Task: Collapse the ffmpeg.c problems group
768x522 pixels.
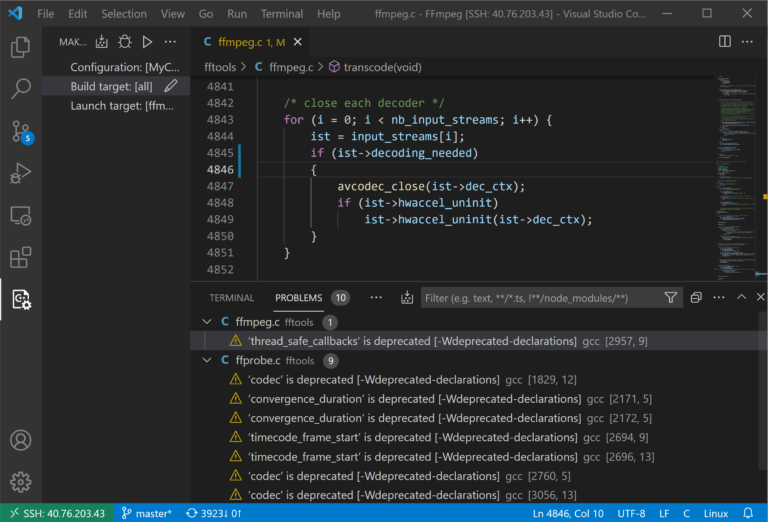Action: (x=207, y=322)
